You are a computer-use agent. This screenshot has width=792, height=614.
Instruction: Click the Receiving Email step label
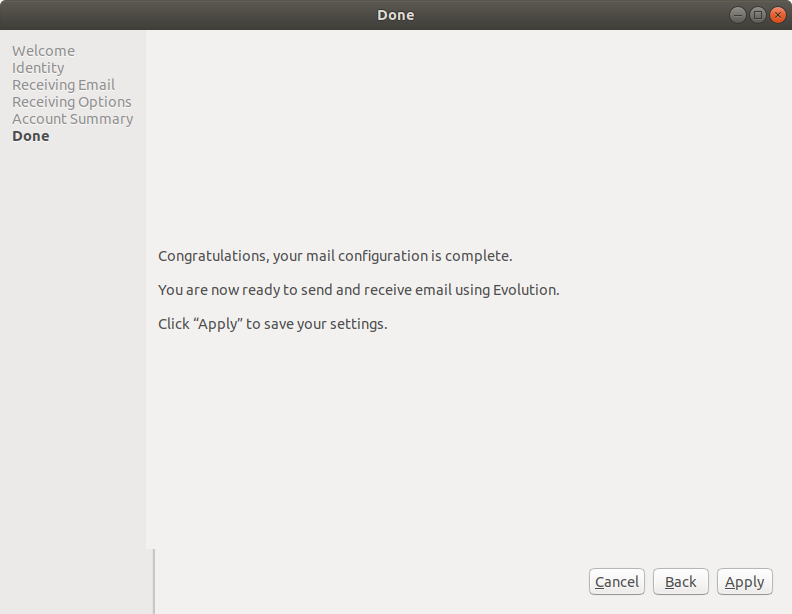(x=63, y=85)
